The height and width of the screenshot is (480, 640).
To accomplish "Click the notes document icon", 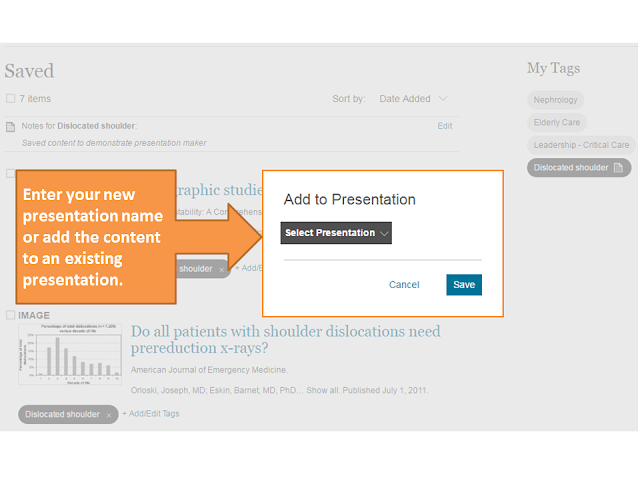I will tap(11, 127).
